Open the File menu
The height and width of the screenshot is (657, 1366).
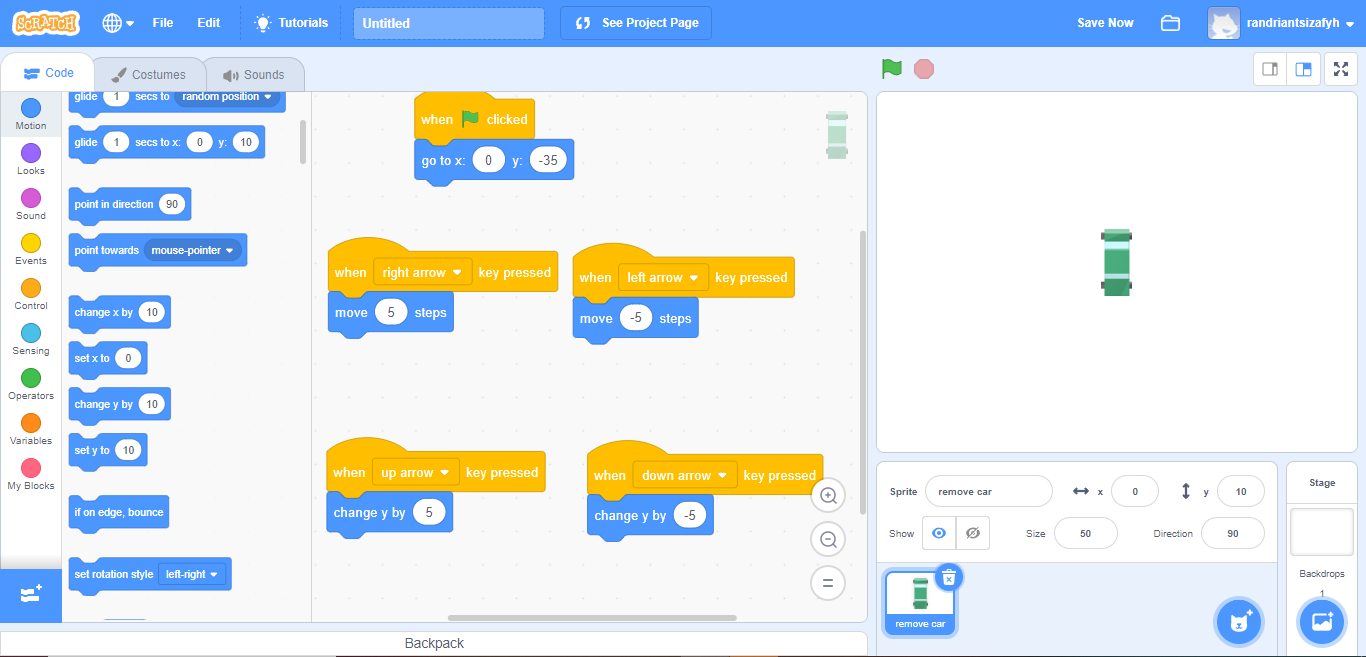coord(163,23)
